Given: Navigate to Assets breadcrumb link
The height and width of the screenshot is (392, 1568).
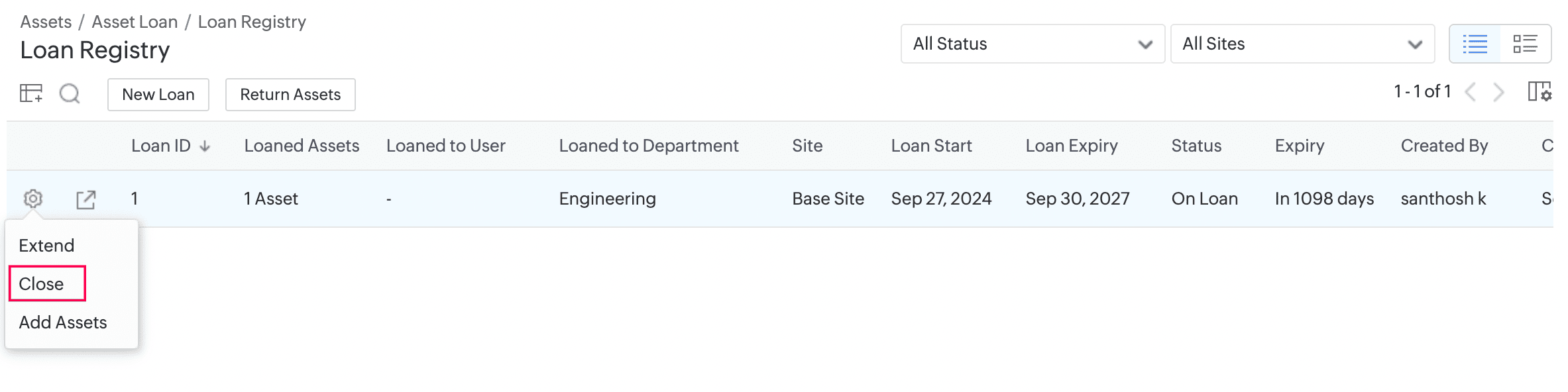Looking at the screenshot, I should coord(46,22).
